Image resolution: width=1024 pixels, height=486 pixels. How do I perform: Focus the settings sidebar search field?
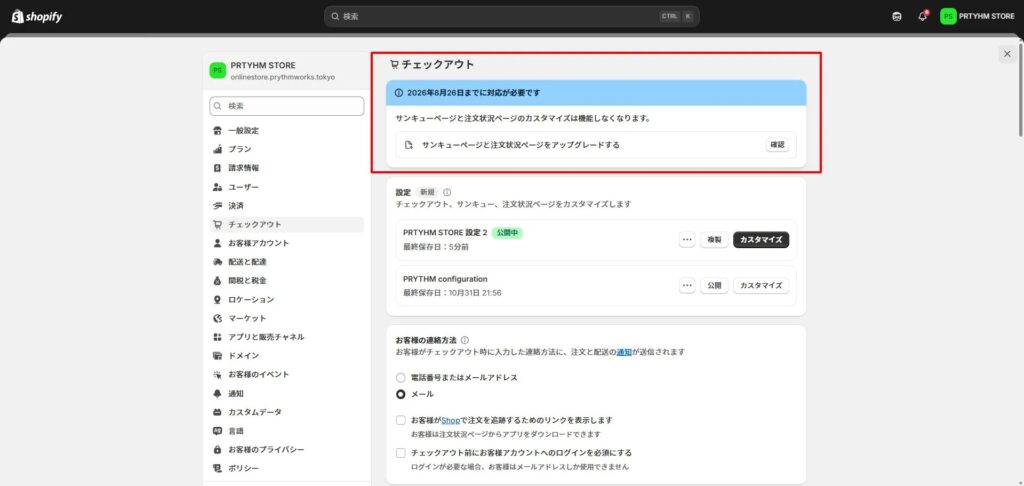coord(287,106)
